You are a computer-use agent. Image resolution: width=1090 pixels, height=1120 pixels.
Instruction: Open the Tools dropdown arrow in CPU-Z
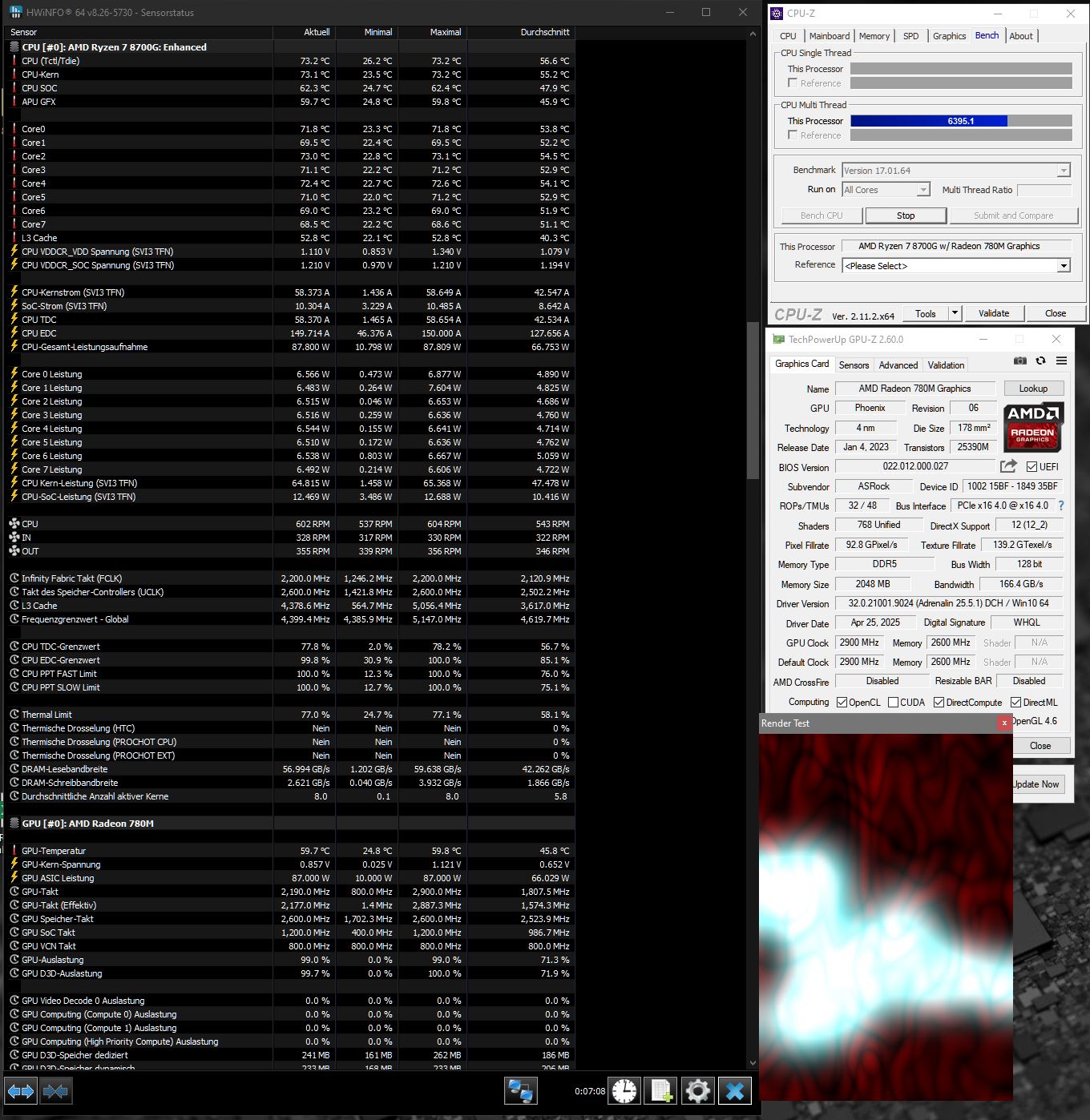[955, 313]
